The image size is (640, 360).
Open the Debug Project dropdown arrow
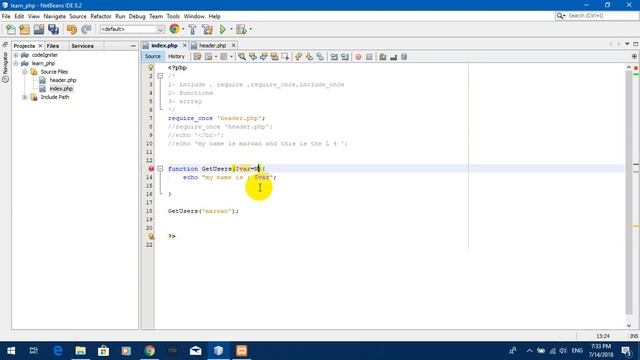(250, 29)
